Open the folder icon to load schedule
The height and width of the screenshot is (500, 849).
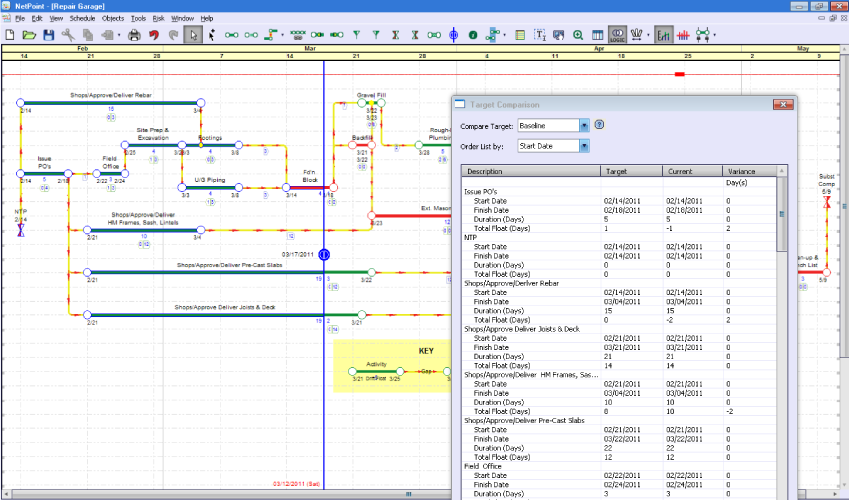(x=28, y=35)
